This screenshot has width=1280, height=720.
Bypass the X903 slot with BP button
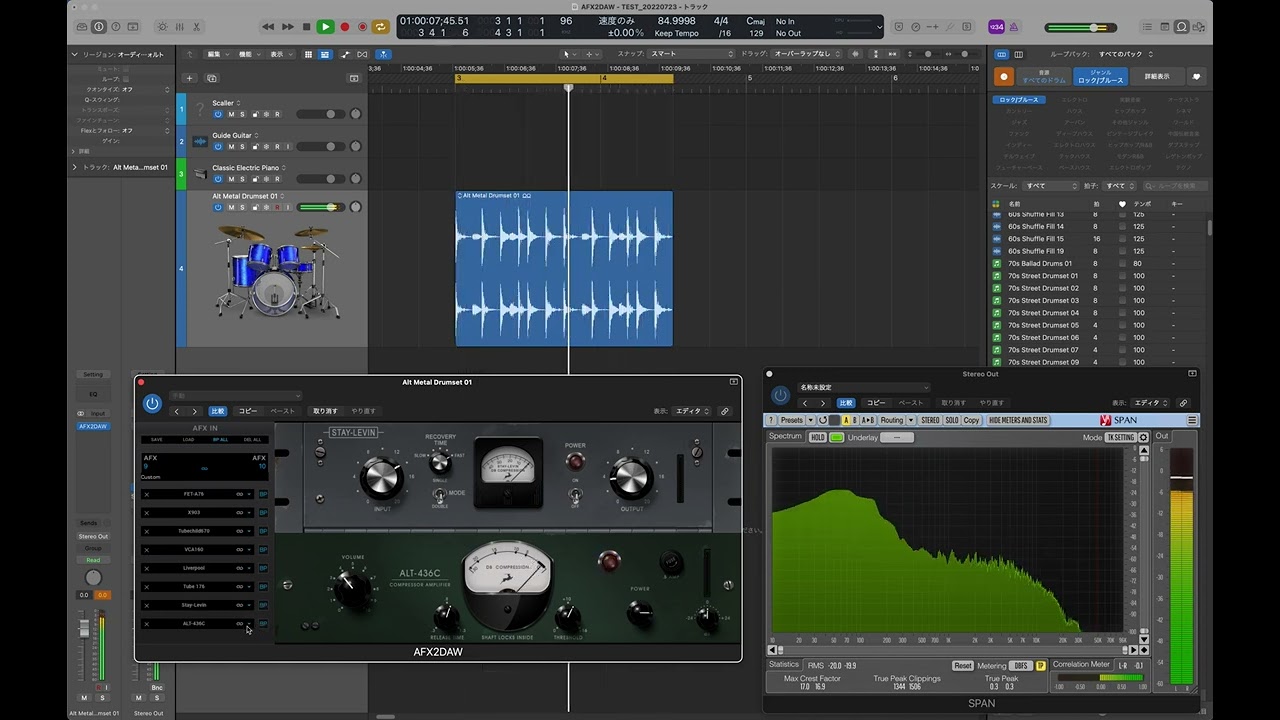[x=263, y=512]
